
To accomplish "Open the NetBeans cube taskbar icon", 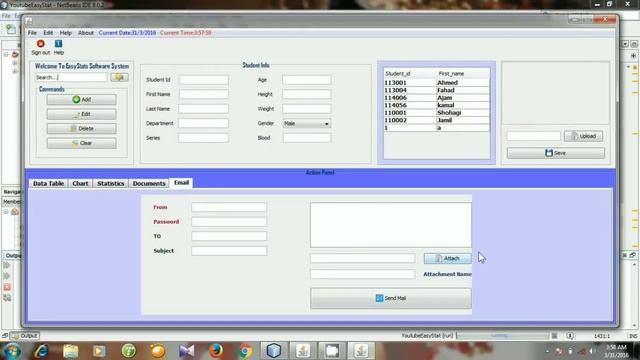I will coord(274,351).
